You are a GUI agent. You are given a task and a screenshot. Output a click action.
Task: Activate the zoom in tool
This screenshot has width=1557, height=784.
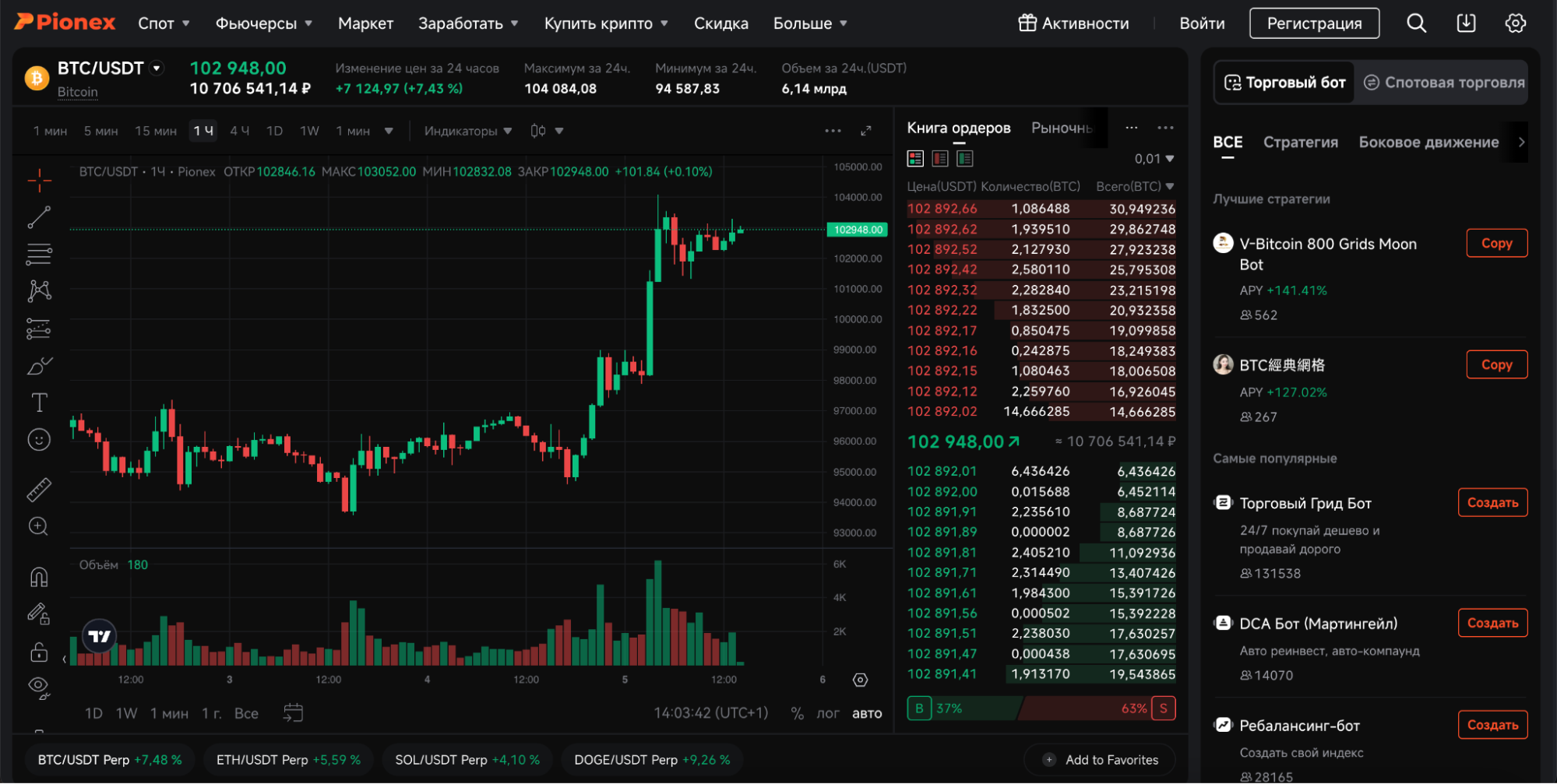point(39,527)
